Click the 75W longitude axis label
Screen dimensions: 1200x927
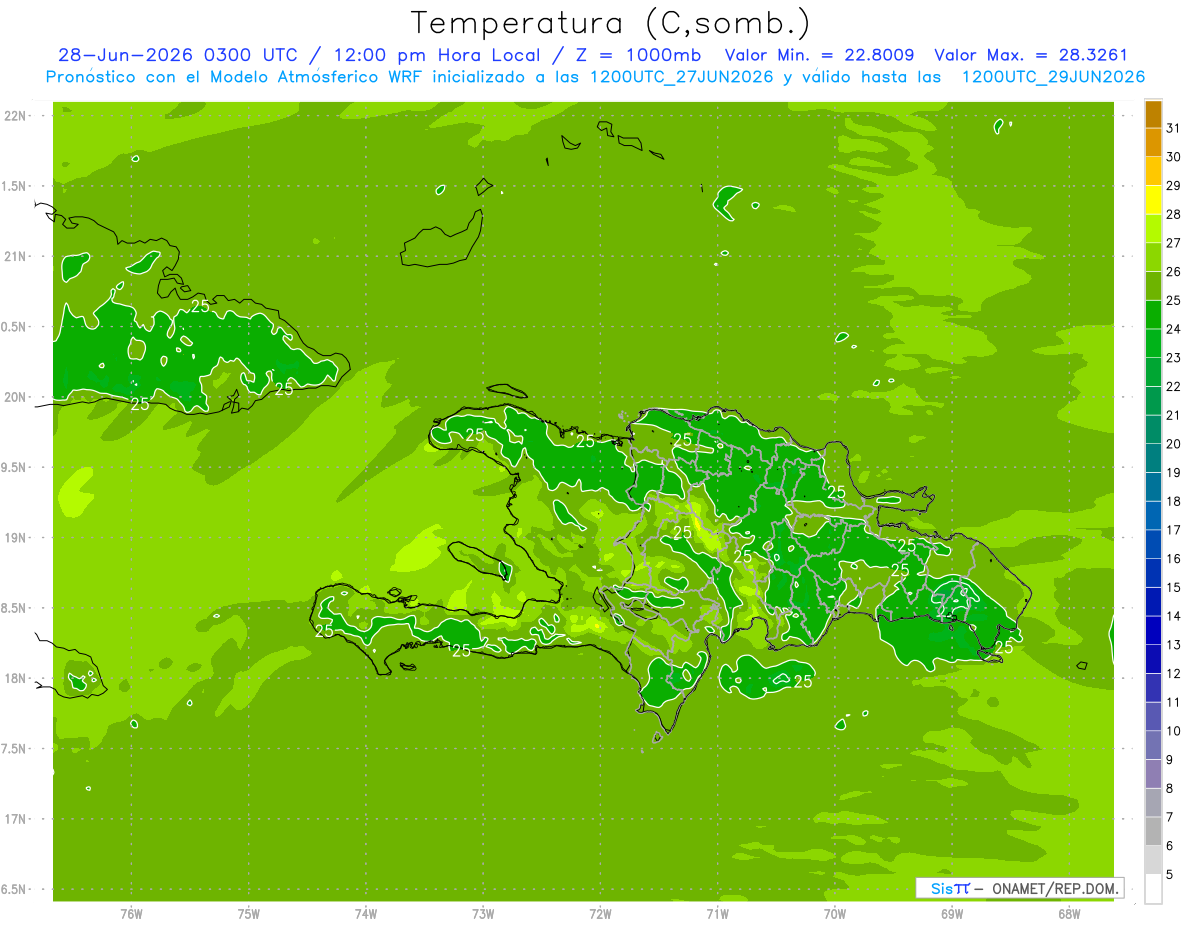(x=249, y=914)
